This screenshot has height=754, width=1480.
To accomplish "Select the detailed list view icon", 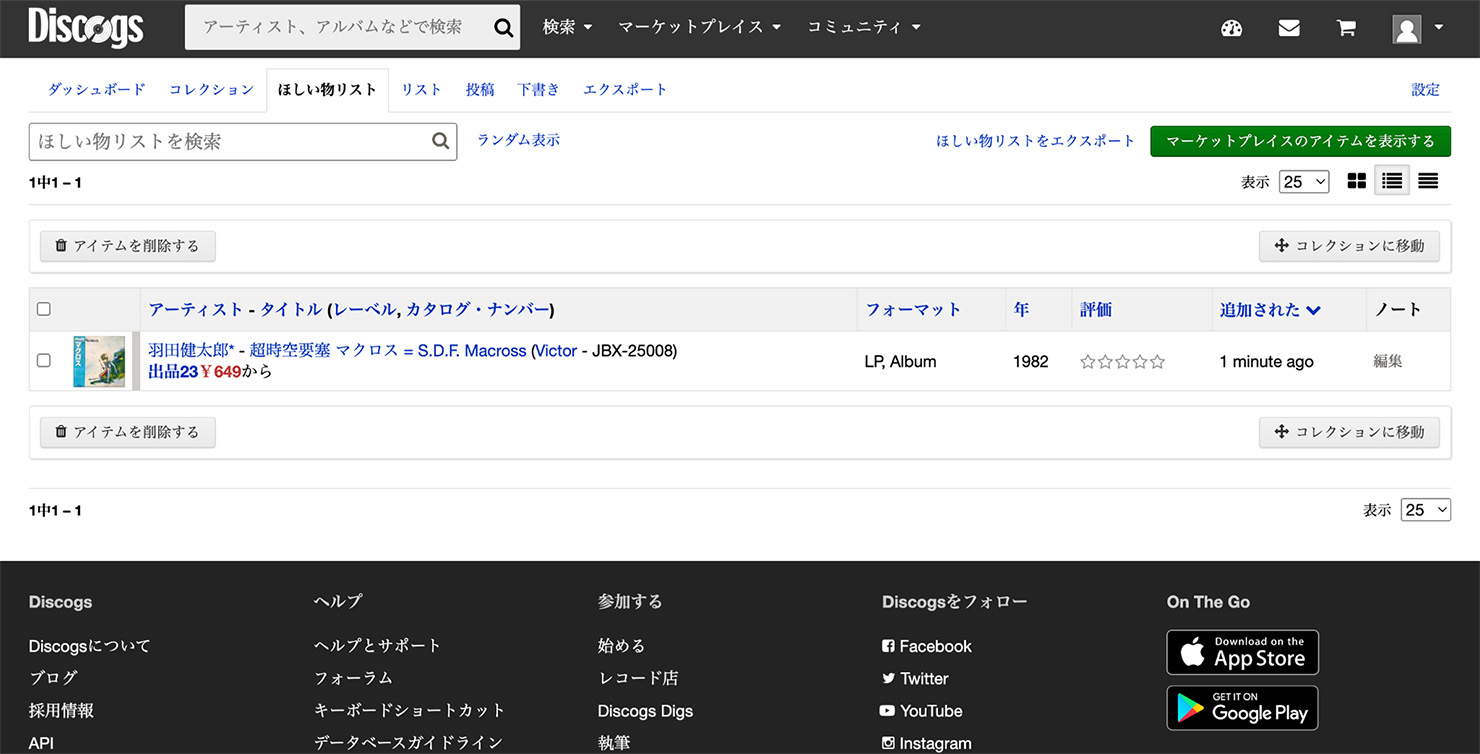I will click(x=1392, y=181).
